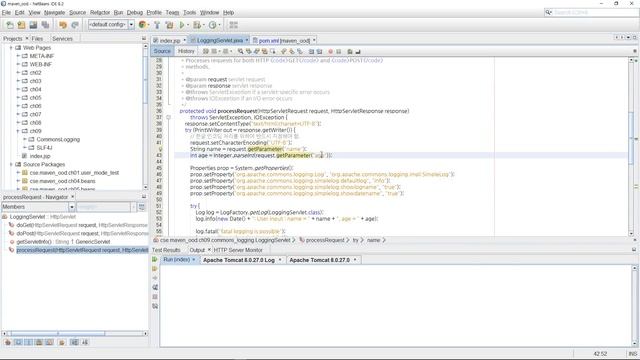
Task: Click the Last Edit editor toolbar icon
Action: (206, 51)
